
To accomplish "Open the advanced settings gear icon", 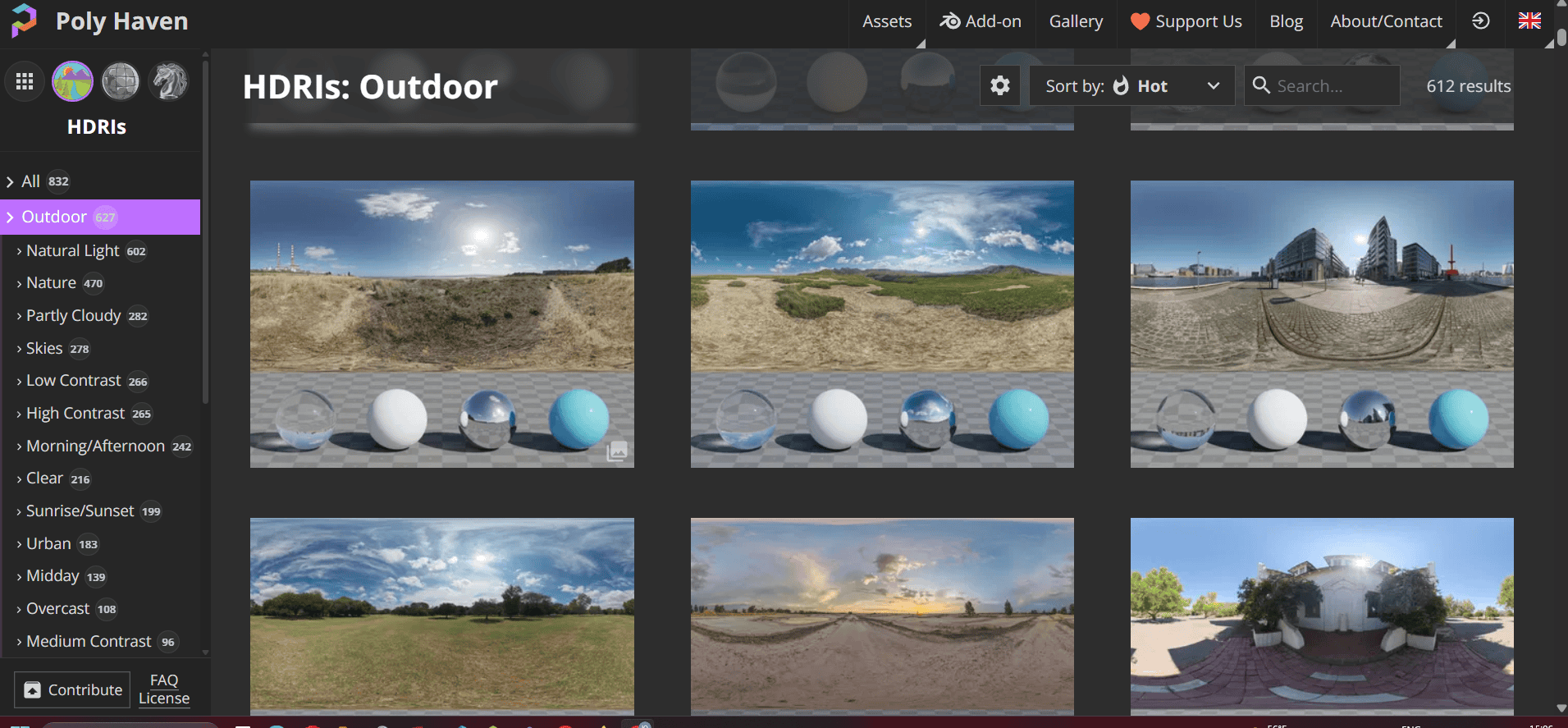I will point(999,85).
